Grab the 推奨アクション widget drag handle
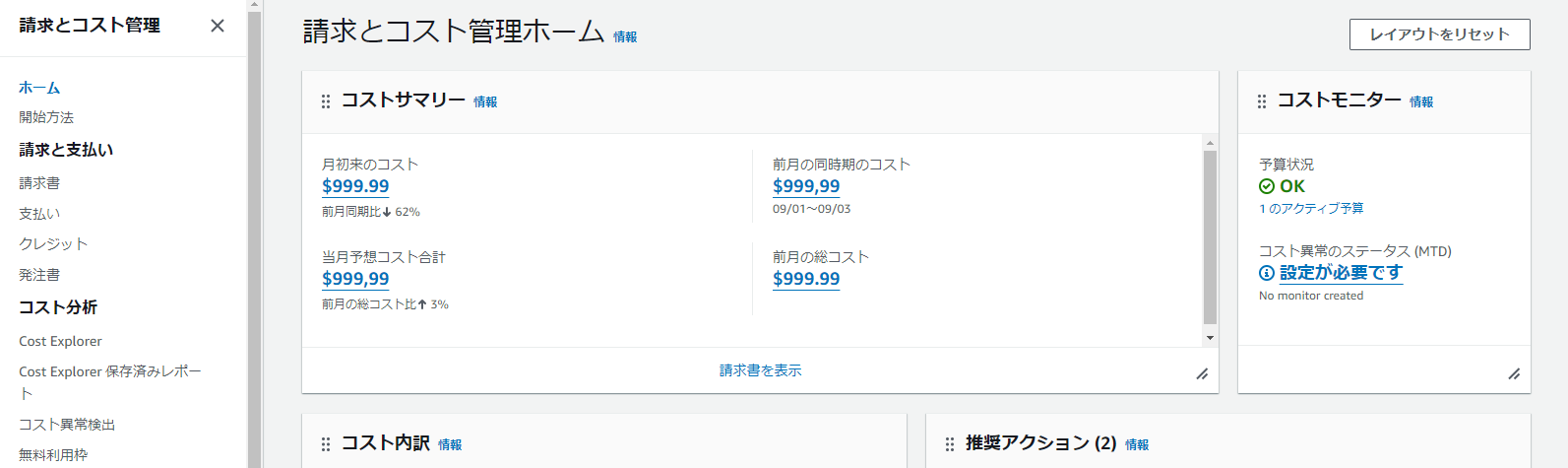1568x468 pixels. pos(950,444)
